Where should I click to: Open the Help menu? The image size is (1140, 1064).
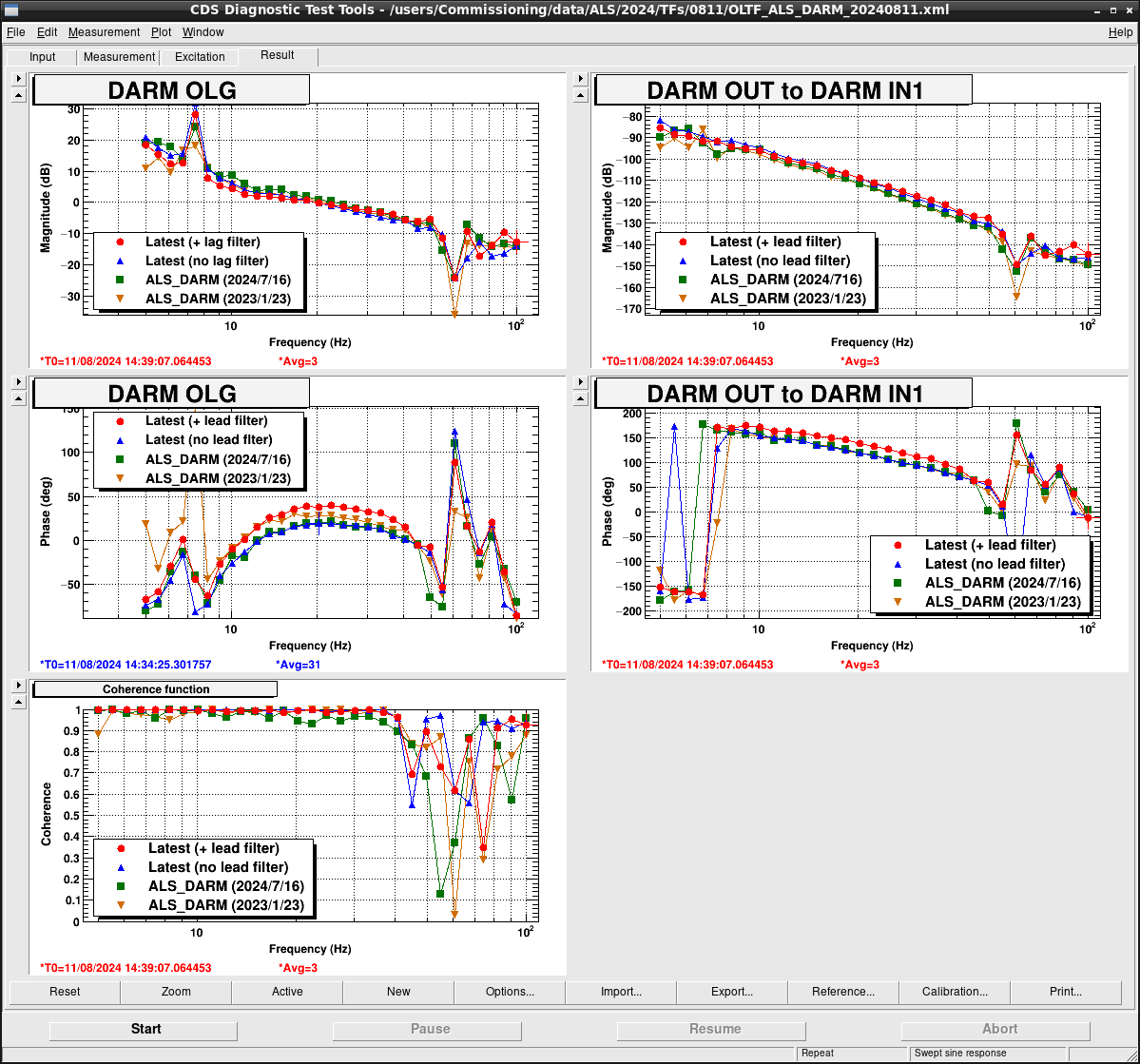tap(1120, 32)
